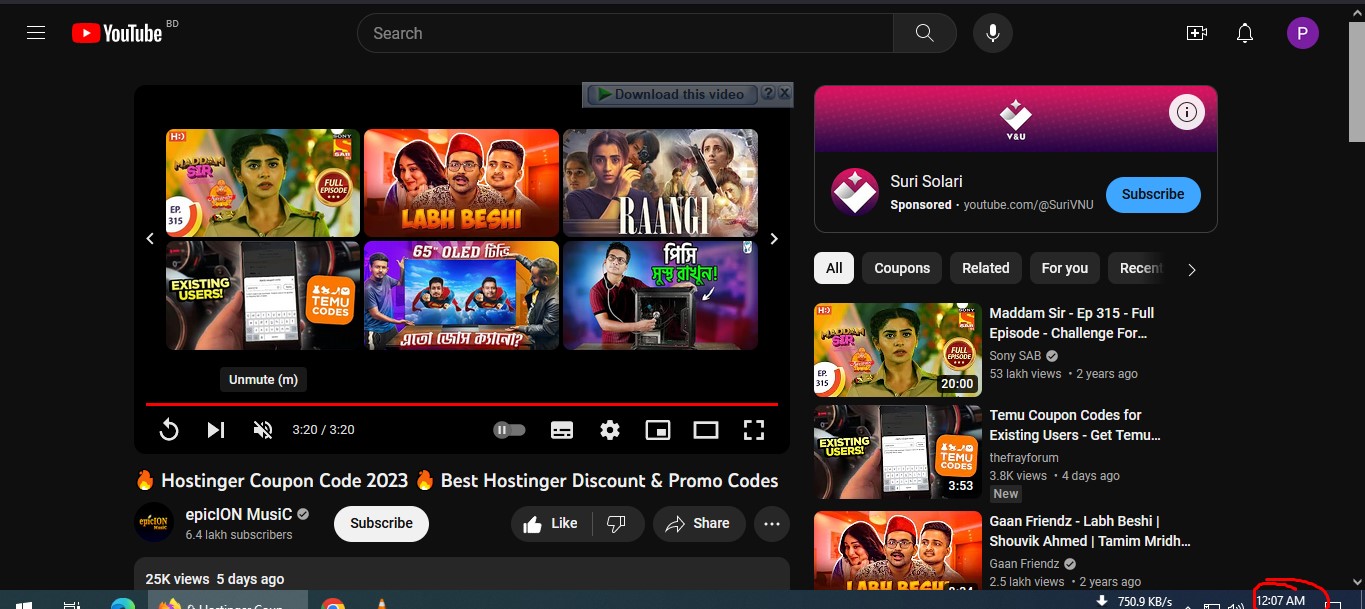Image resolution: width=1365 pixels, height=609 pixels.
Task: Open the epicION MusiC channel name
Action: click(x=239, y=514)
